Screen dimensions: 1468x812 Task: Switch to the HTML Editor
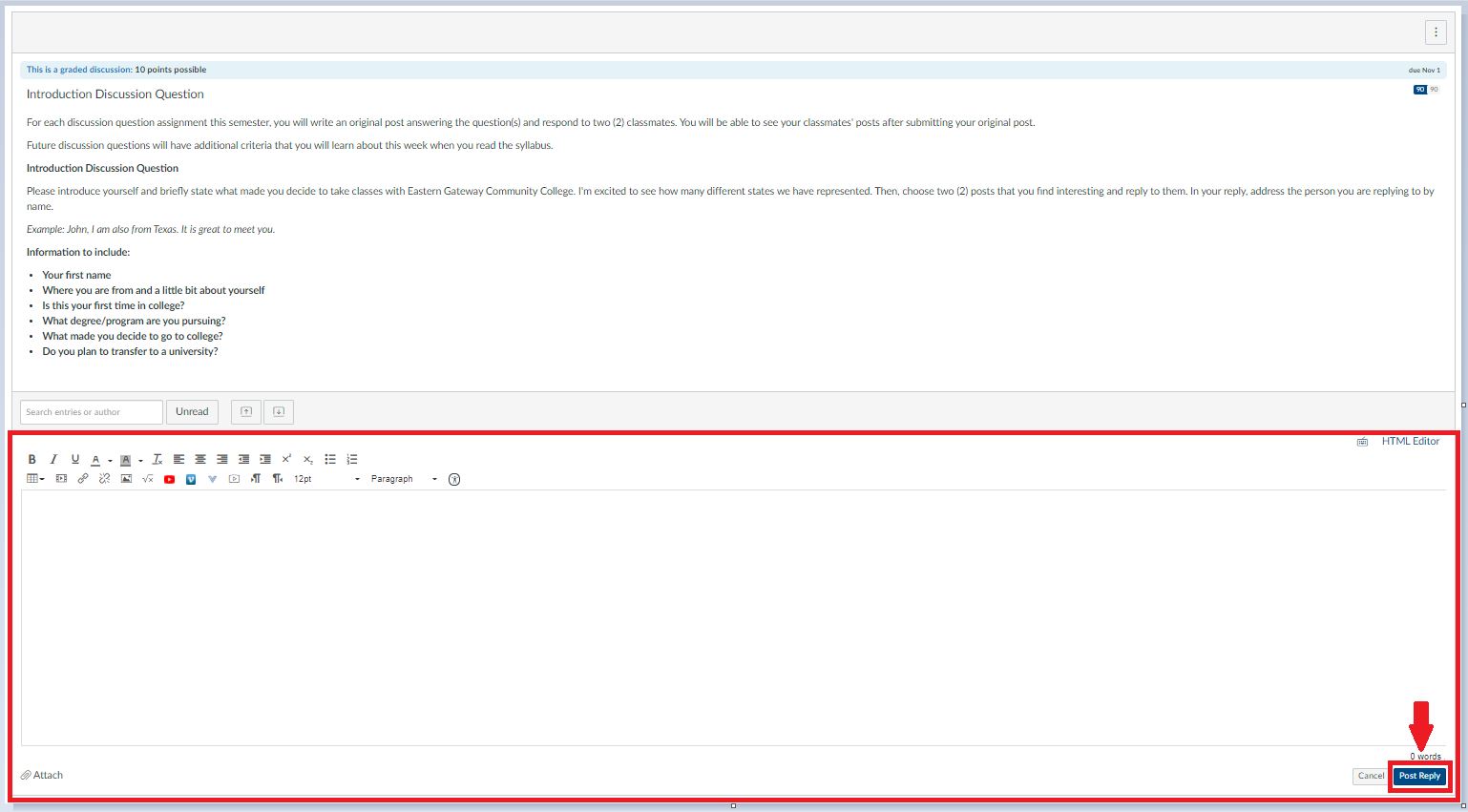tap(1410, 441)
